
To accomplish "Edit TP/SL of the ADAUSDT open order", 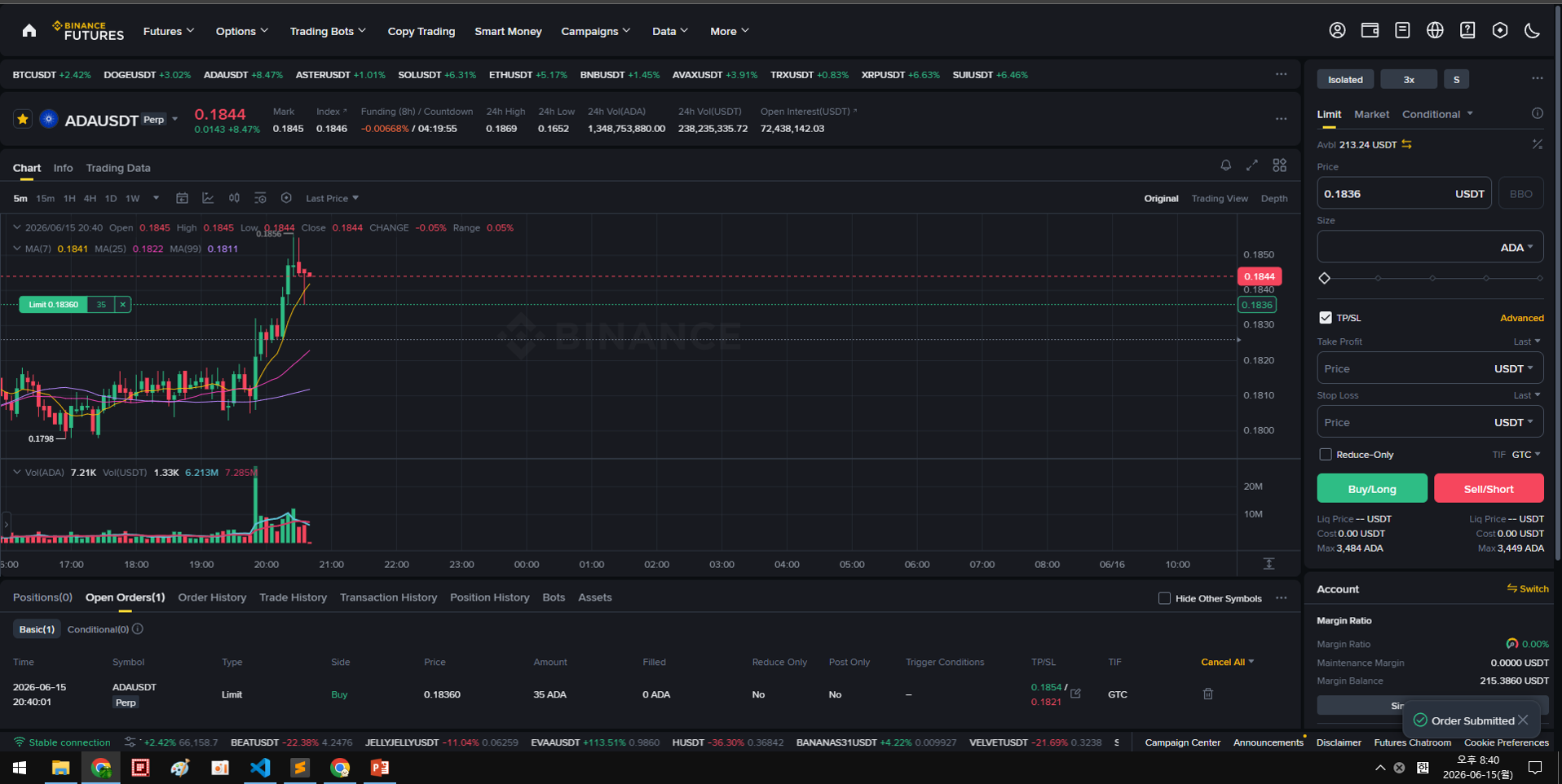I will click(x=1076, y=693).
